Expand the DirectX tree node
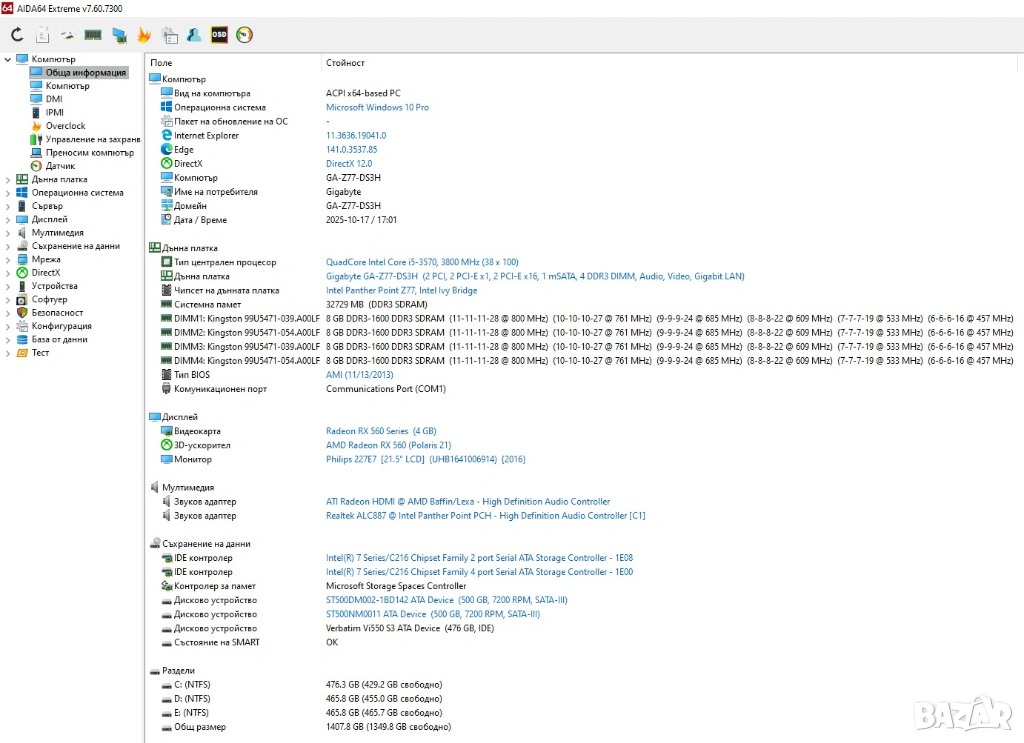Image resolution: width=1024 pixels, height=743 pixels. [x=8, y=273]
